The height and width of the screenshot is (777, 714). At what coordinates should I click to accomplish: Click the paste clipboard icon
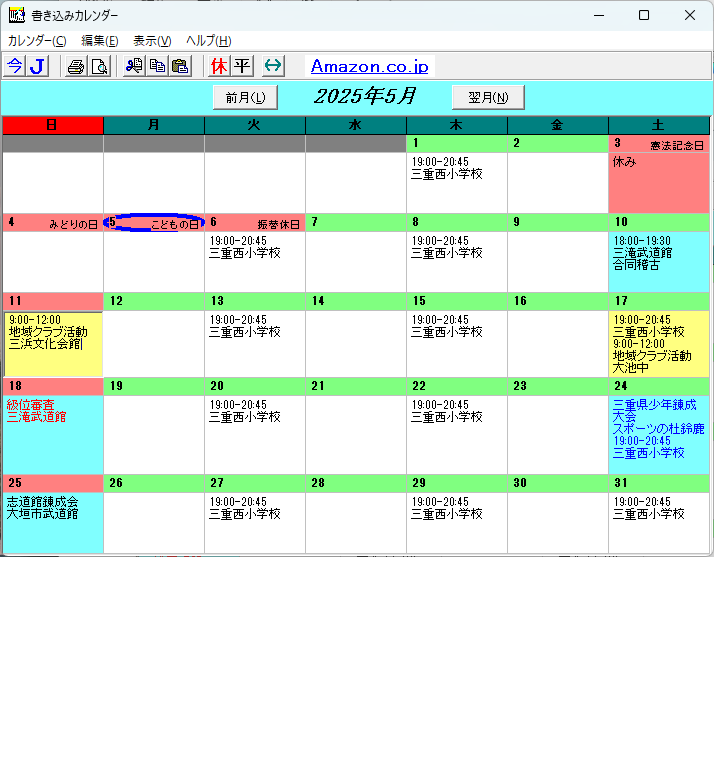point(180,66)
